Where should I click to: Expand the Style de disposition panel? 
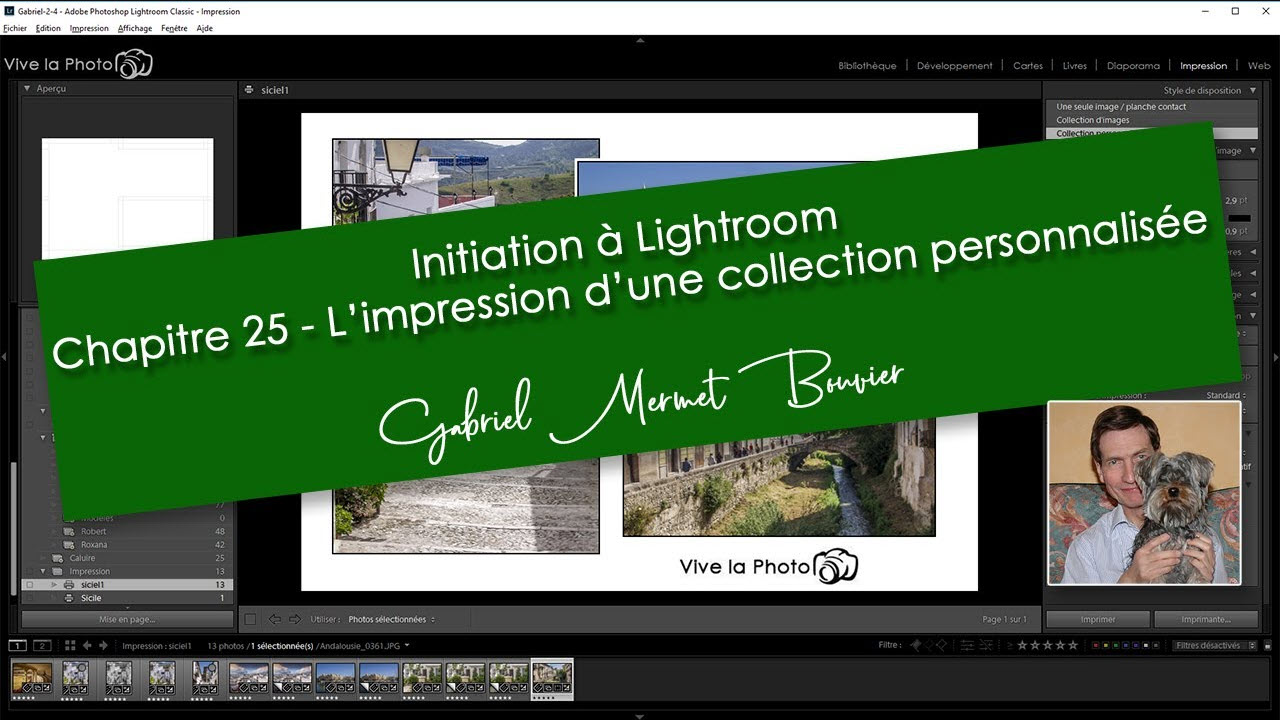[1253, 90]
